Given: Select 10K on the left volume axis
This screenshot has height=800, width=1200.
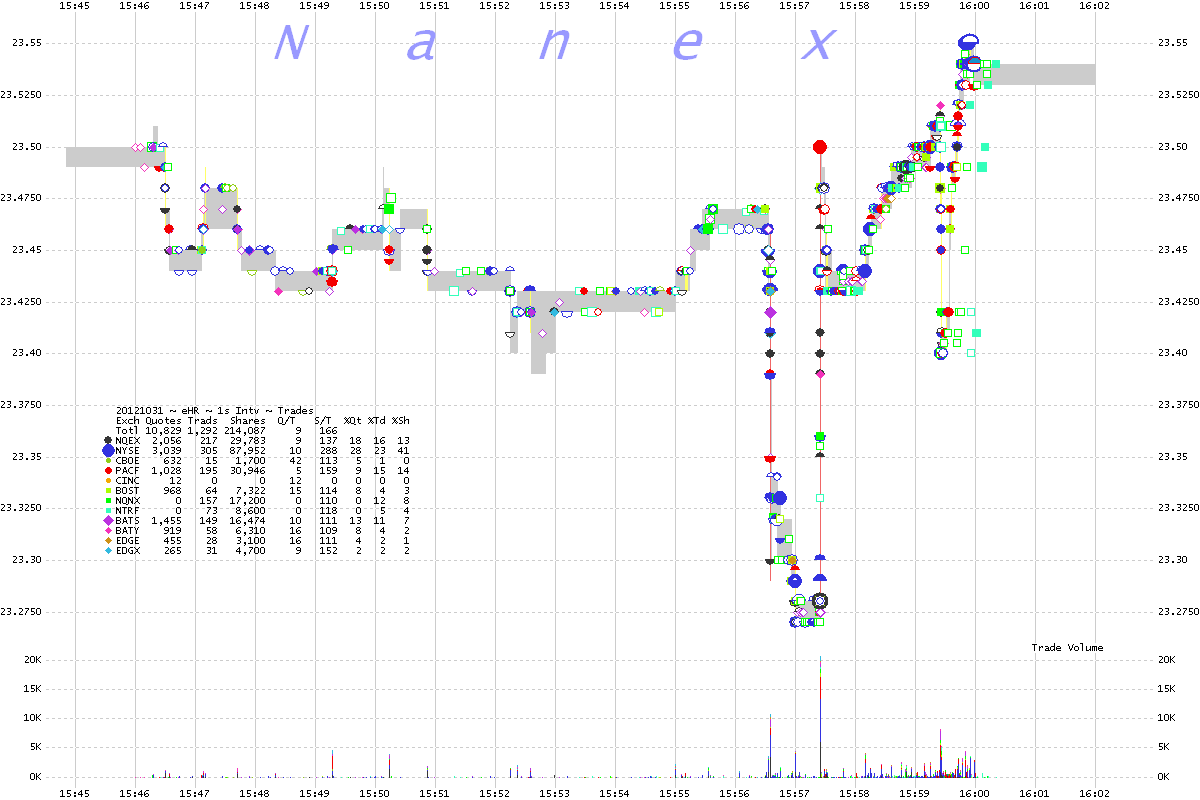Looking at the screenshot, I should tap(32, 718).
